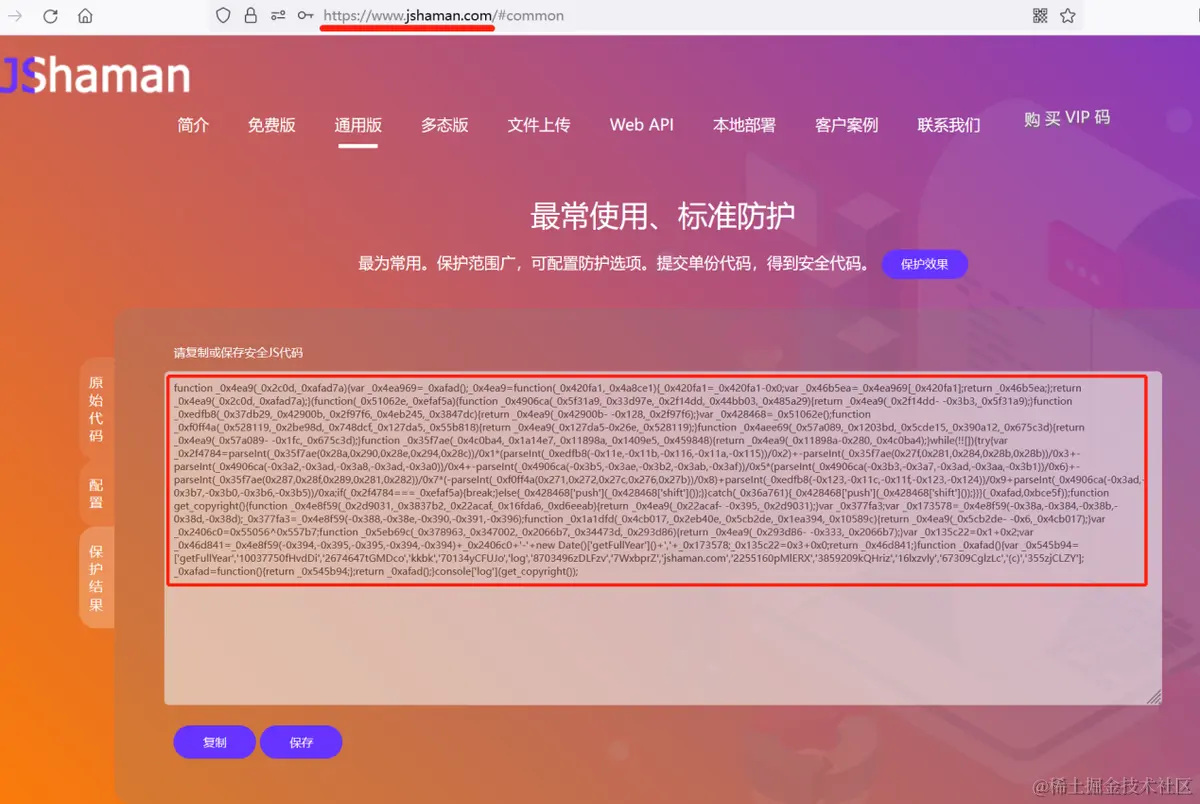Open the shield tracking protection icon

click(223, 16)
